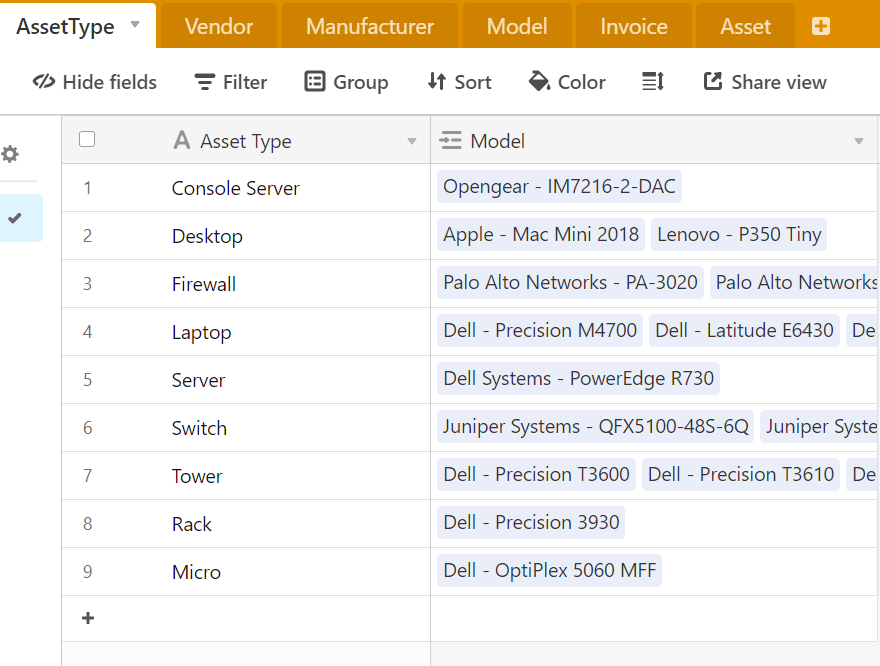Open the Asset Type column dropdown
This screenshot has width=880, height=666.
[x=412, y=141]
